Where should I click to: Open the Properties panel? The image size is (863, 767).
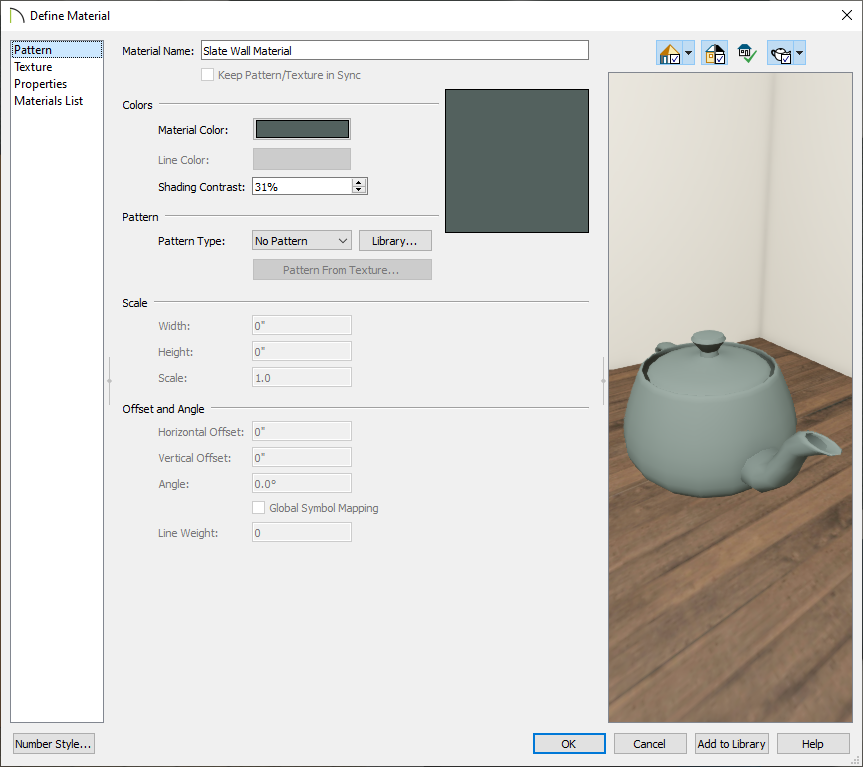click(40, 83)
